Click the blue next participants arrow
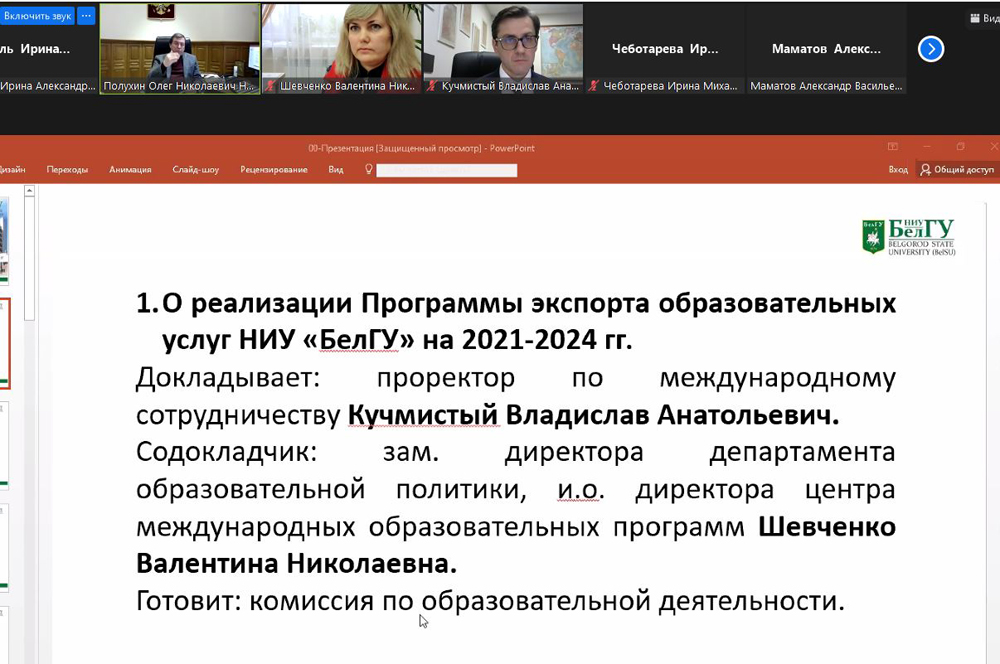This screenshot has width=1000, height=664. pos(931,48)
